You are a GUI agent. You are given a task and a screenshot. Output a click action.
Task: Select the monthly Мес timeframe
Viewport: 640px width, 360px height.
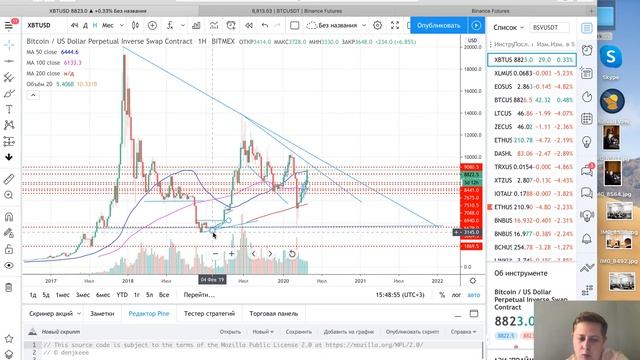point(108,26)
